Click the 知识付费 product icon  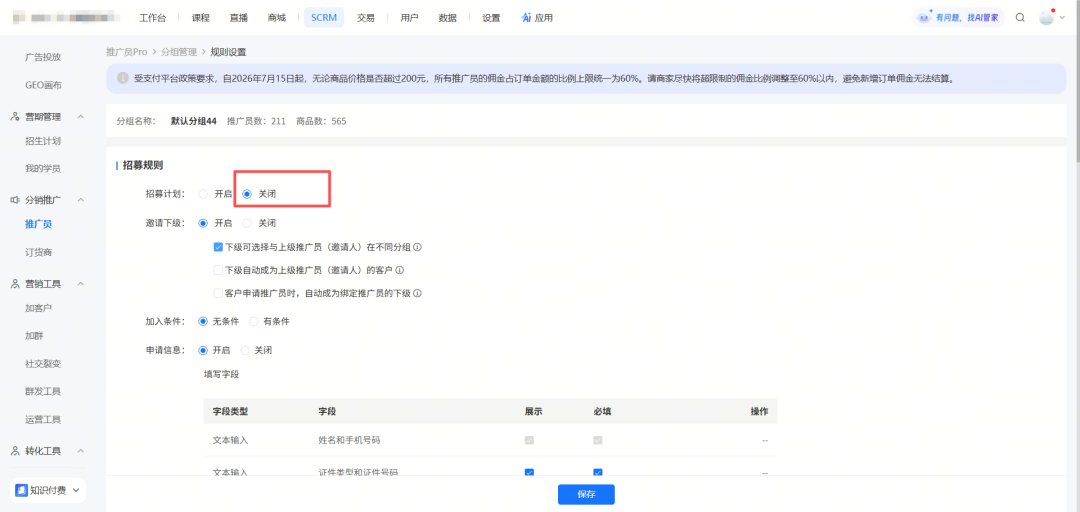coord(21,490)
